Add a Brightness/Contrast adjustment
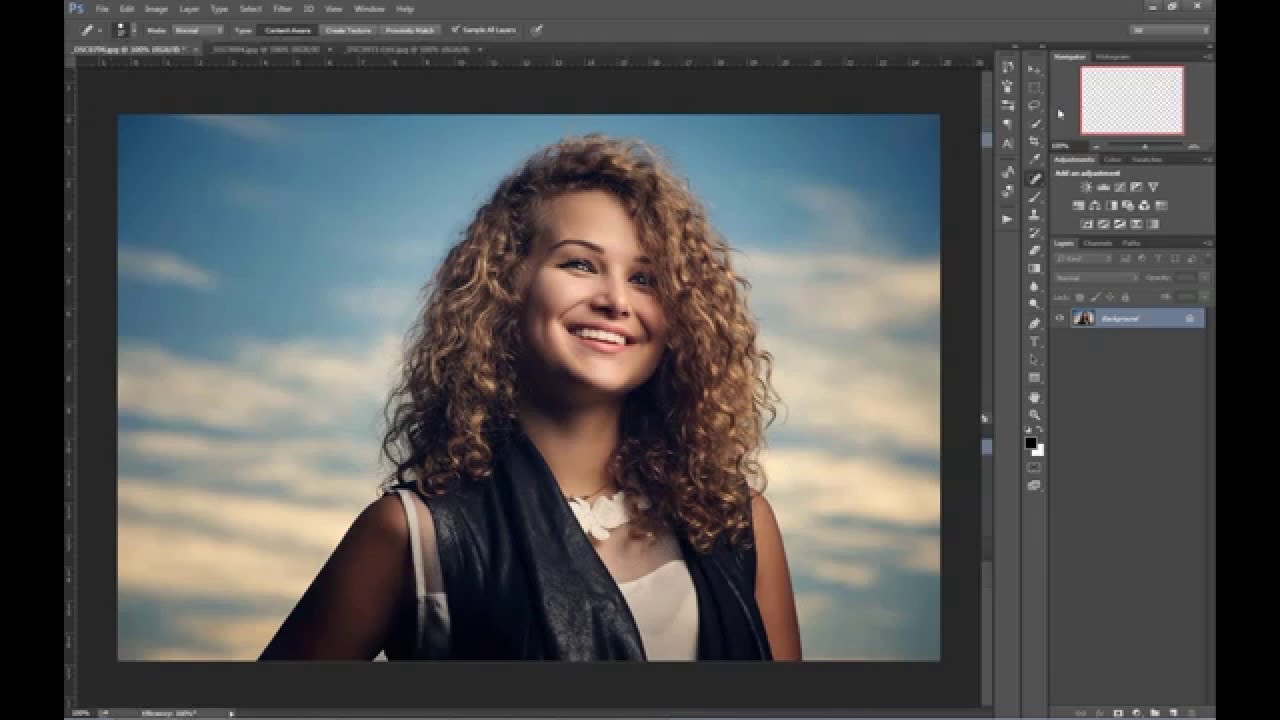The image size is (1280, 720). coord(1086,187)
